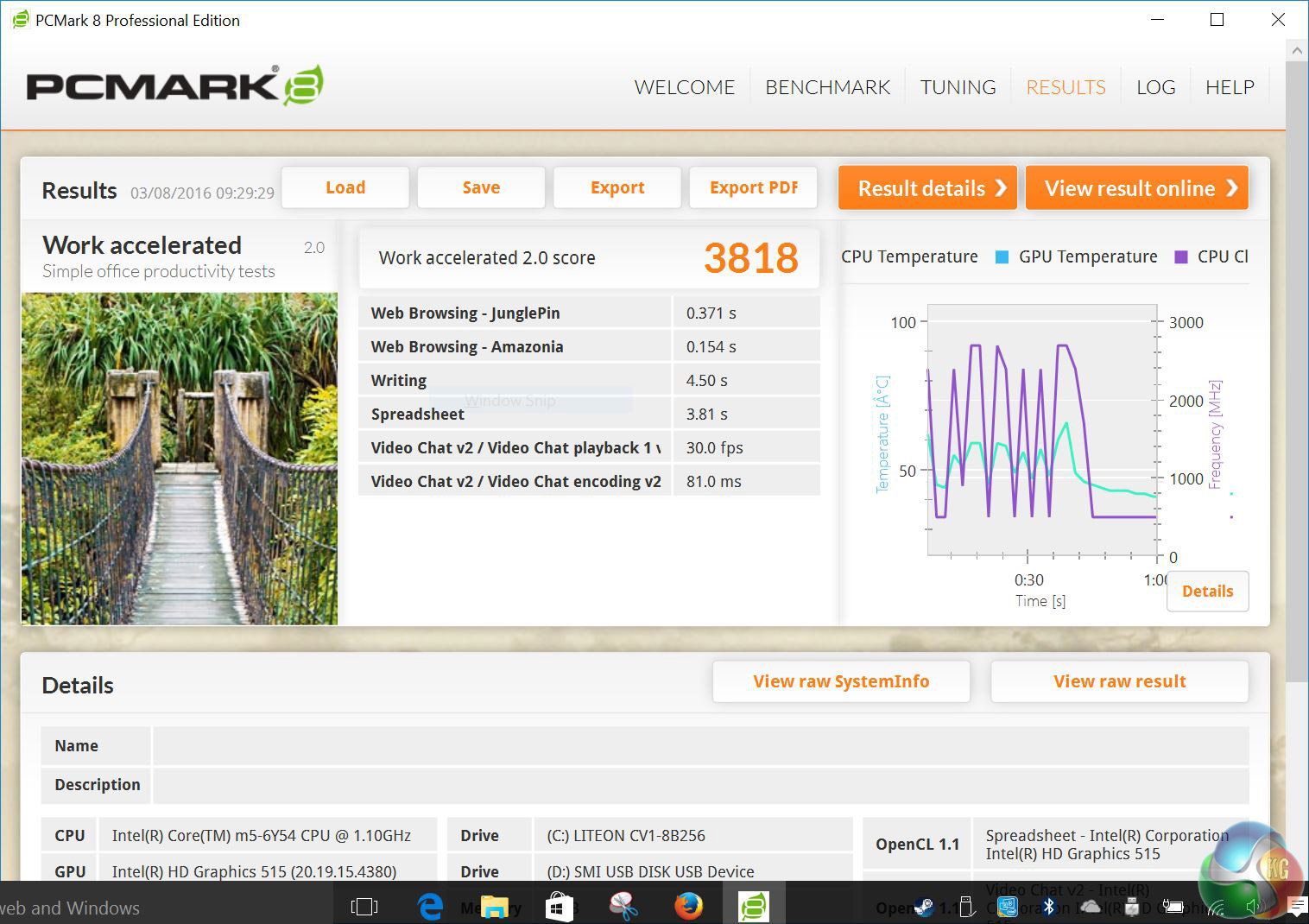Click the Export button
This screenshot has height=924, width=1309.
(x=617, y=187)
